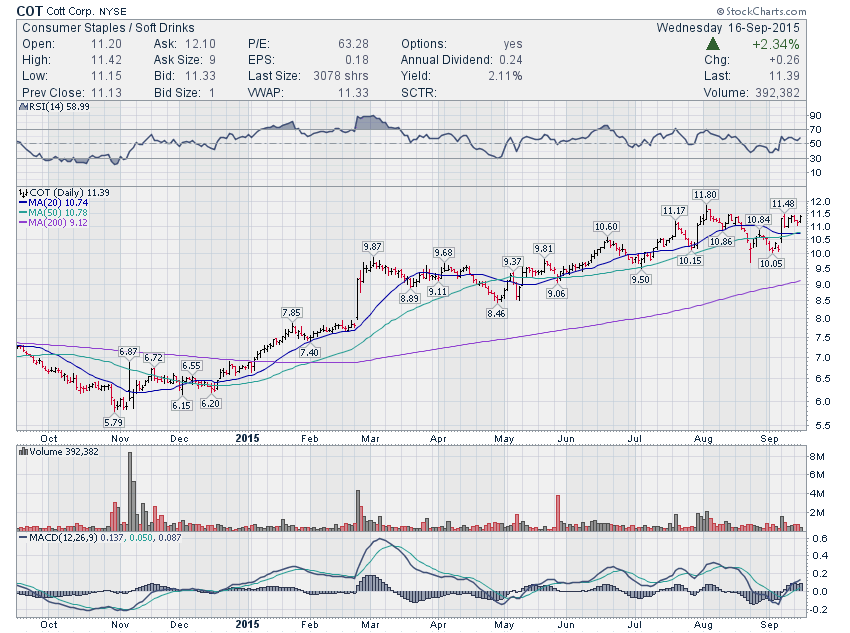Click the small icon beside RSI(14) label
This screenshot has width=850, height=633.
[x=22, y=107]
